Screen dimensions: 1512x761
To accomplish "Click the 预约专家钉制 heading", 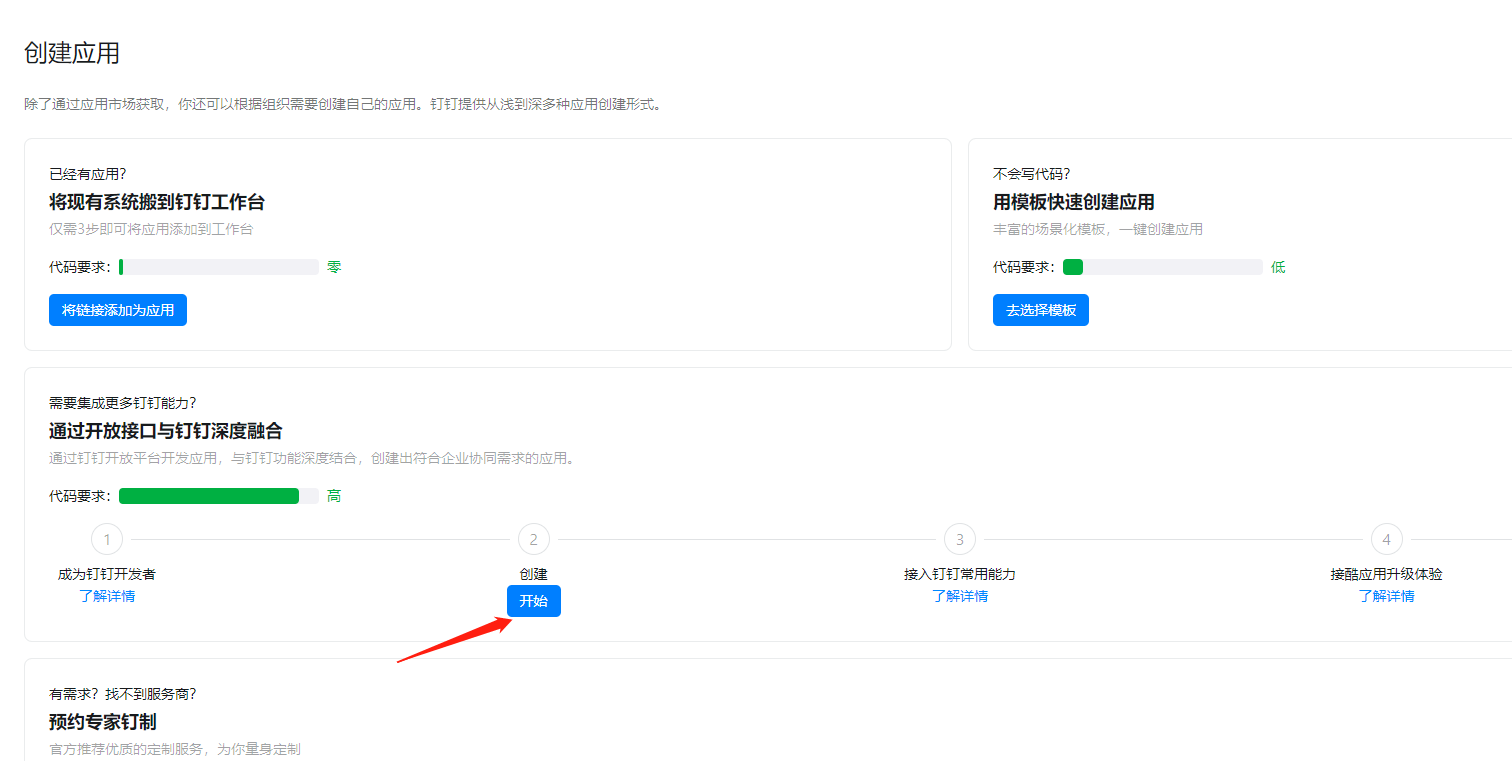I will (103, 722).
